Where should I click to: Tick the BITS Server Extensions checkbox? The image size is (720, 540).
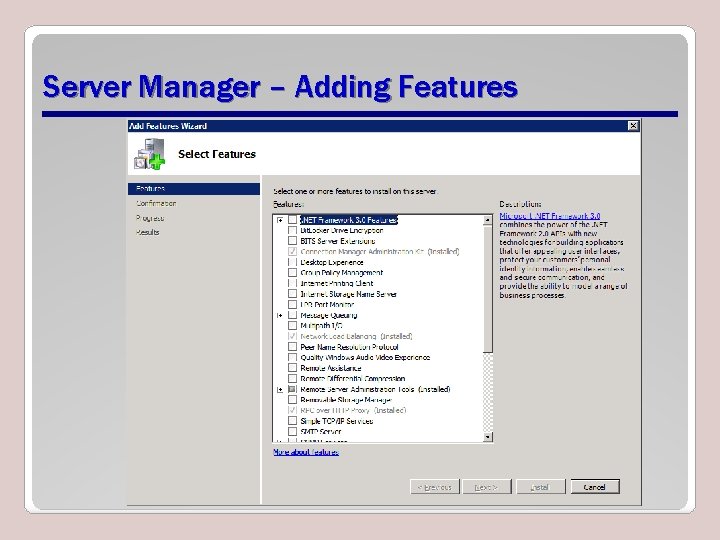pyautogui.click(x=292, y=241)
